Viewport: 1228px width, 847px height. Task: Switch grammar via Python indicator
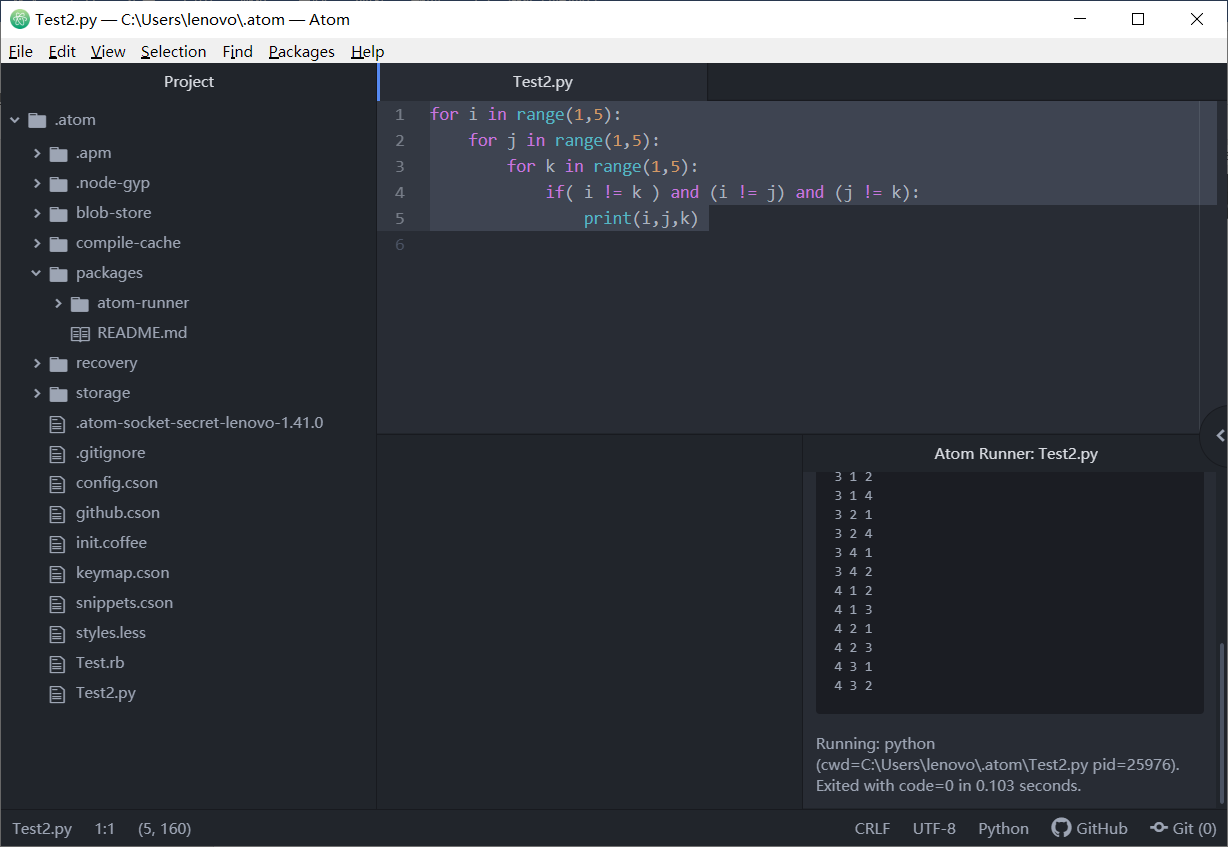pos(1002,828)
